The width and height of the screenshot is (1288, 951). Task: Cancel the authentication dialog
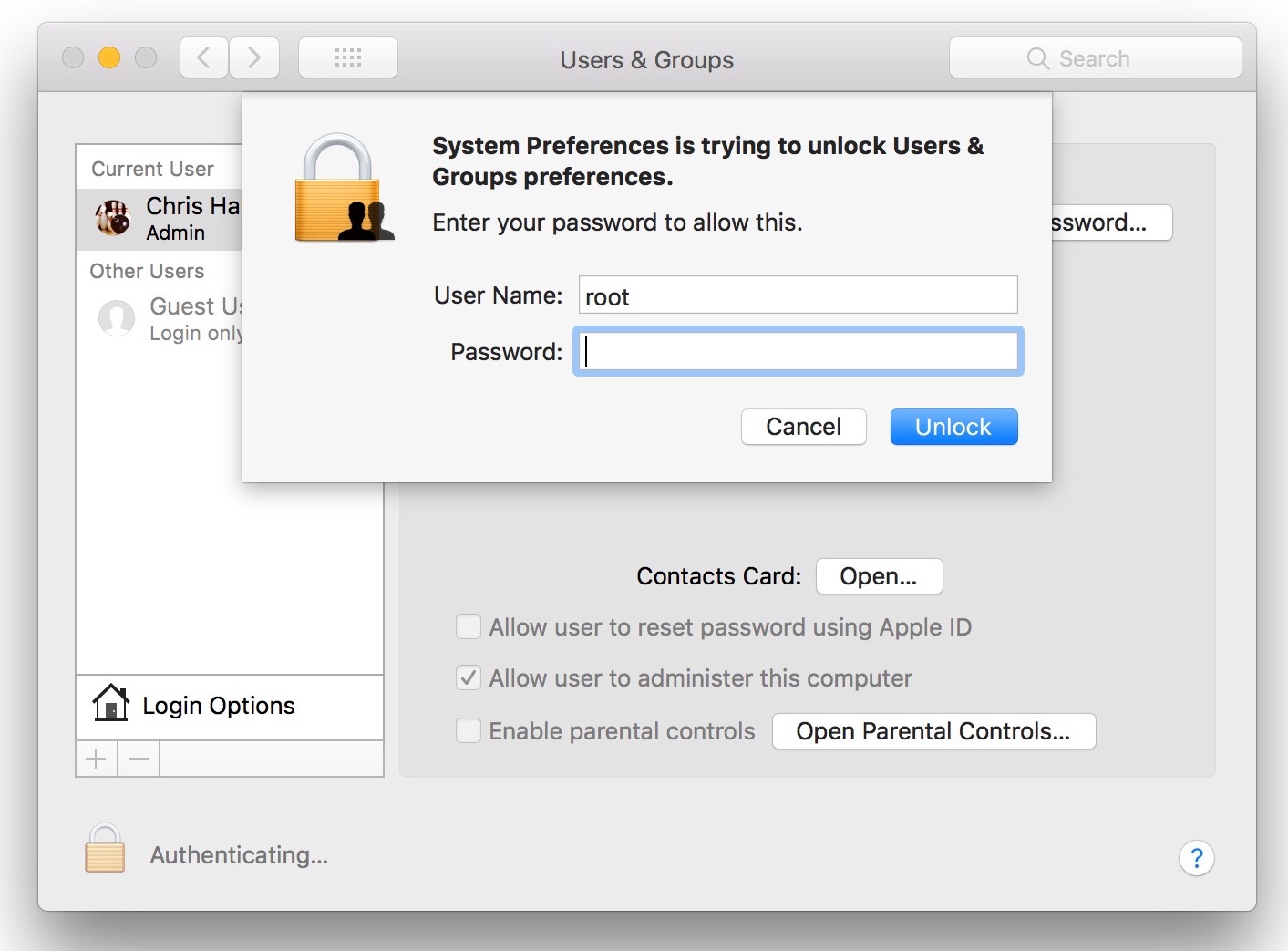[x=803, y=427]
